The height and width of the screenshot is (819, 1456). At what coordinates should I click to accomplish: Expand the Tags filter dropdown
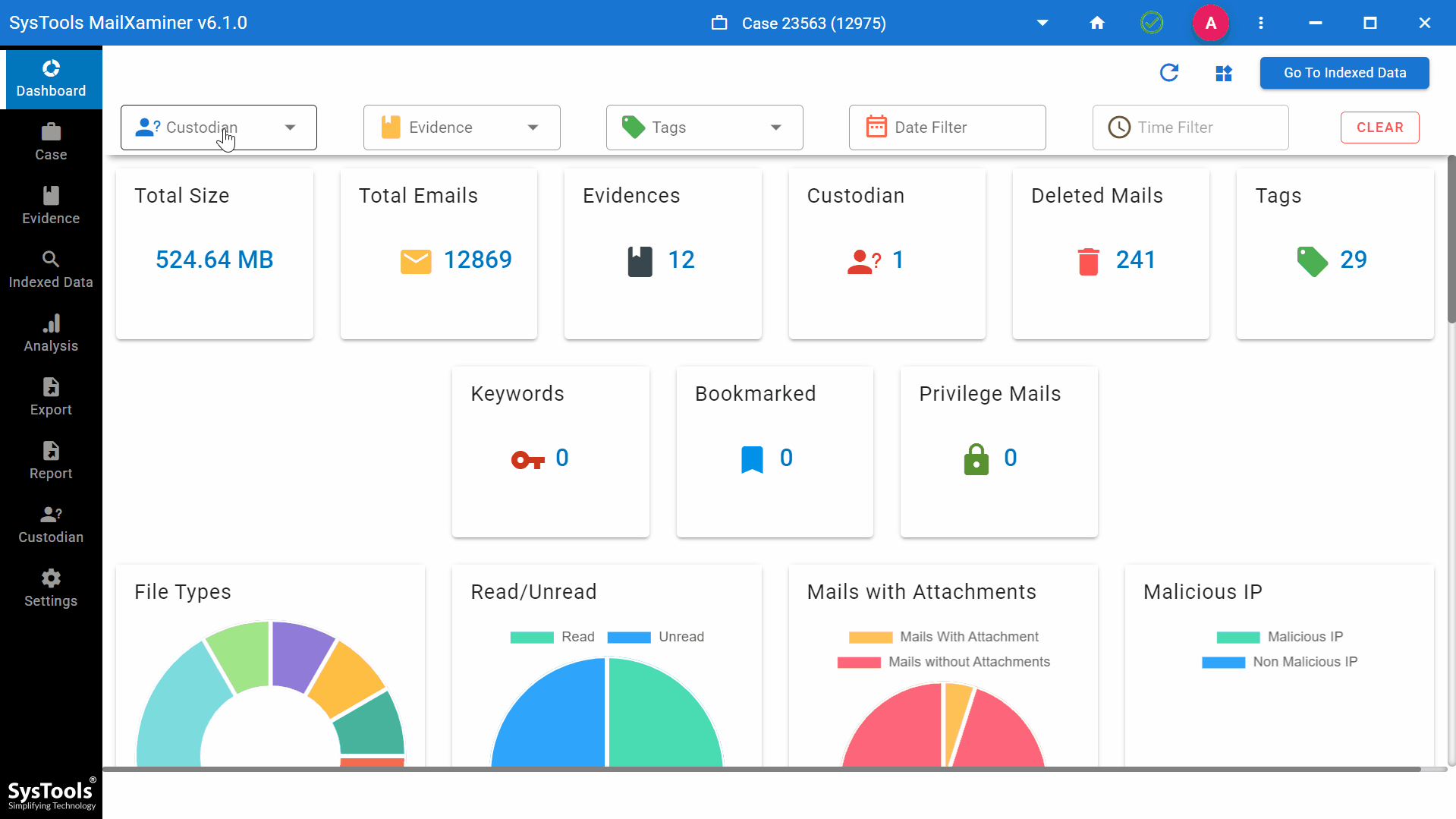coord(775,128)
